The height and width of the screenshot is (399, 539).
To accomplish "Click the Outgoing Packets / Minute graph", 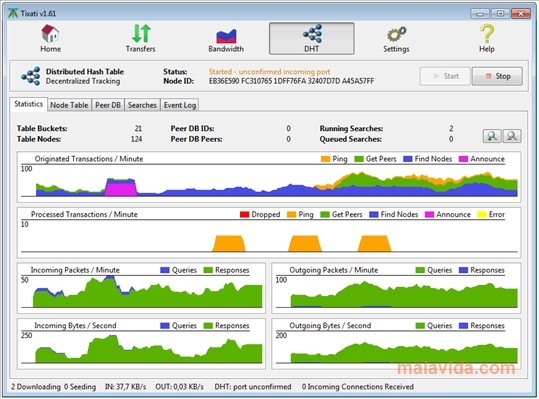I will (x=396, y=288).
